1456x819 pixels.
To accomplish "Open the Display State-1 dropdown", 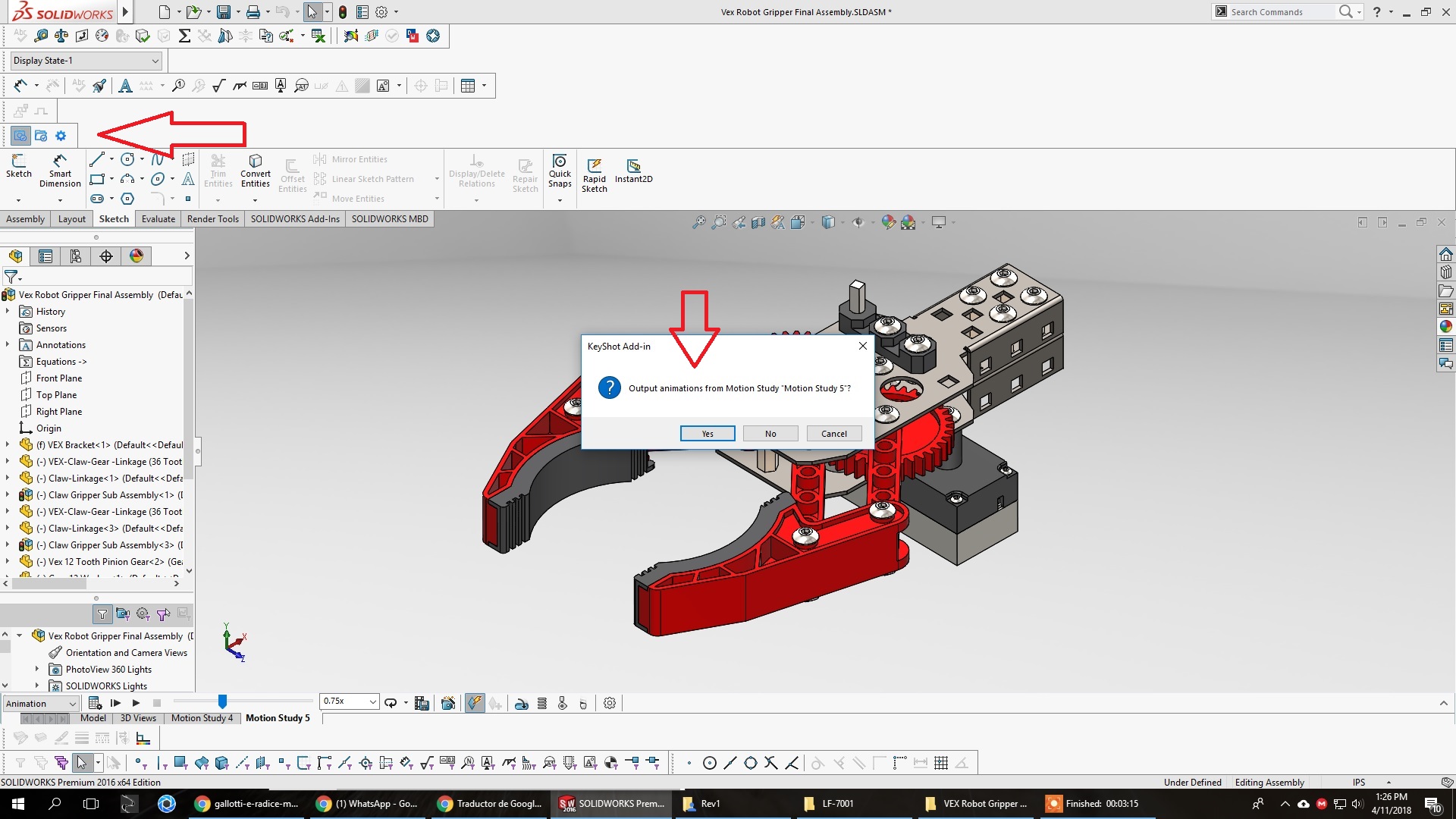I will 153,61.
